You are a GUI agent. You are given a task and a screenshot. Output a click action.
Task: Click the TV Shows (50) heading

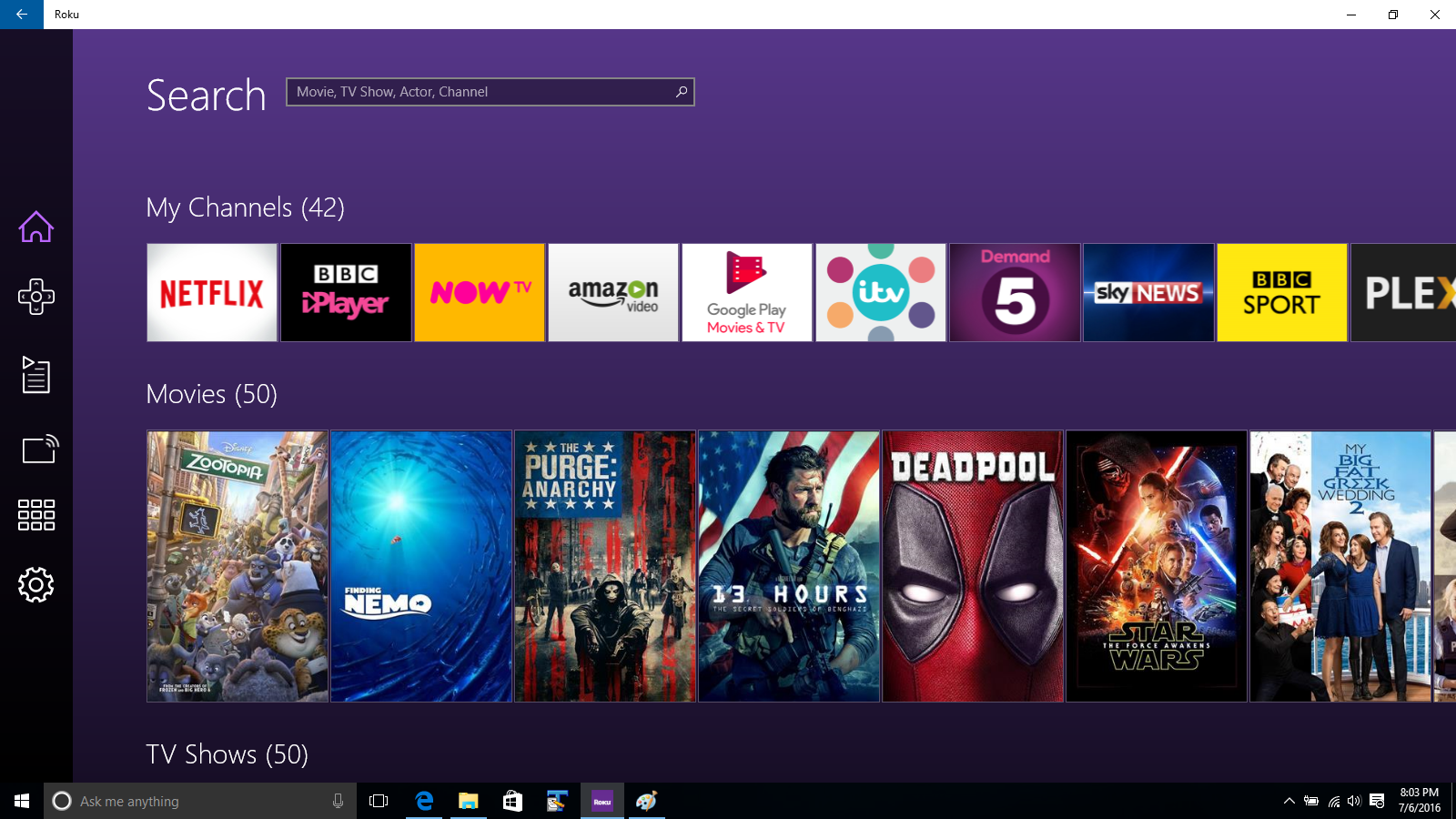[227, 754]
